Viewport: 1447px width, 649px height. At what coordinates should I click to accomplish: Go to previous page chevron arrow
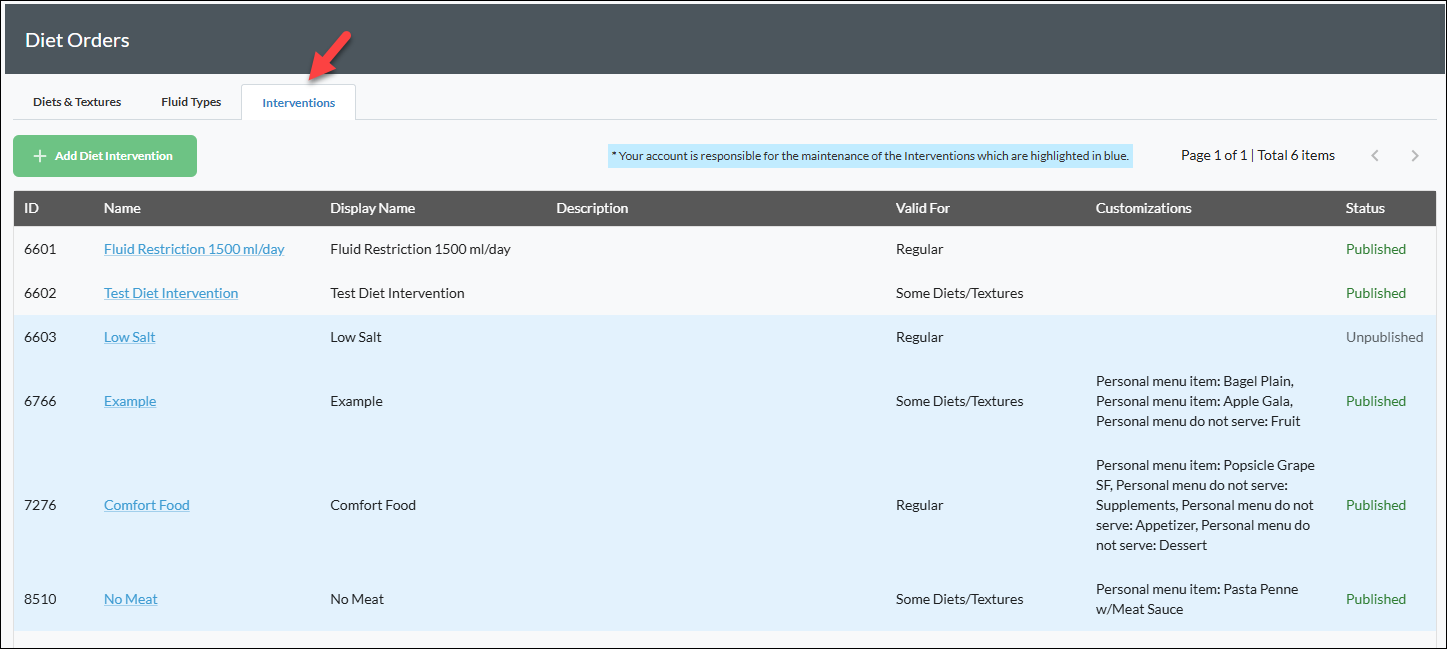pyautogui.click(x=1375, y=156)
